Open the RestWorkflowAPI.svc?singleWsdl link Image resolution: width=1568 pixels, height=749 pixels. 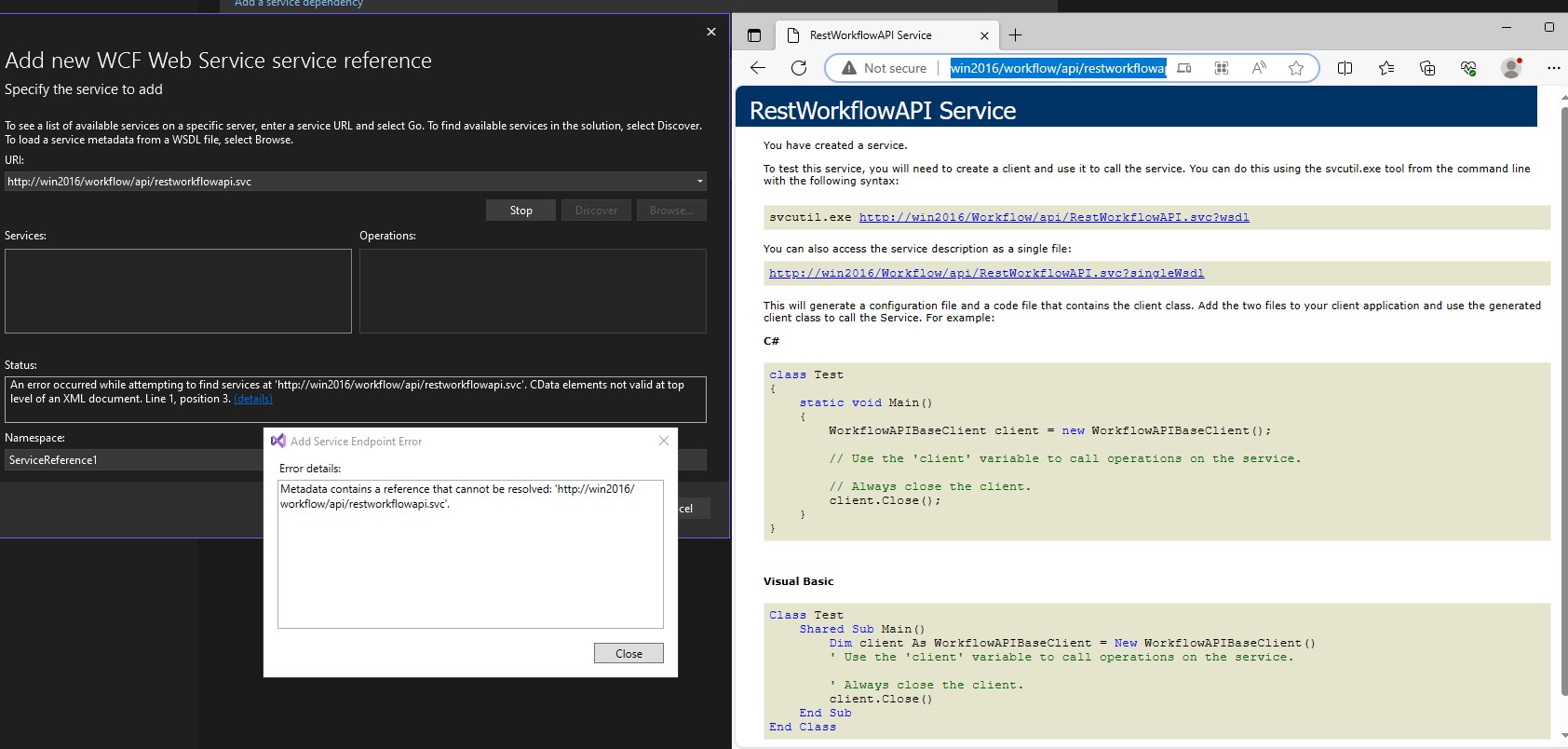click(x=986, y=273)
